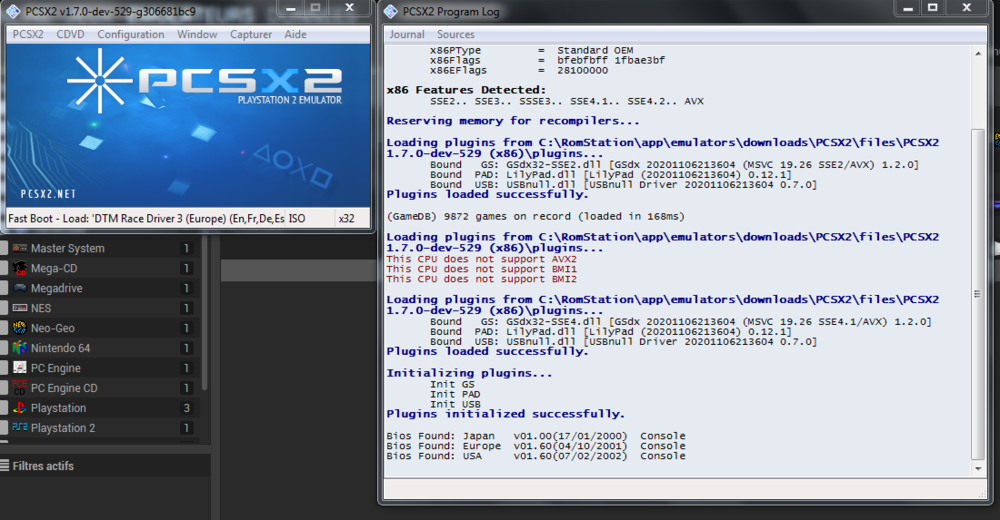The width and height of the screenshot is (1000, 520).
Task: Click 'Reserving memory for recompilers...' line
Action: coord(513,121)
